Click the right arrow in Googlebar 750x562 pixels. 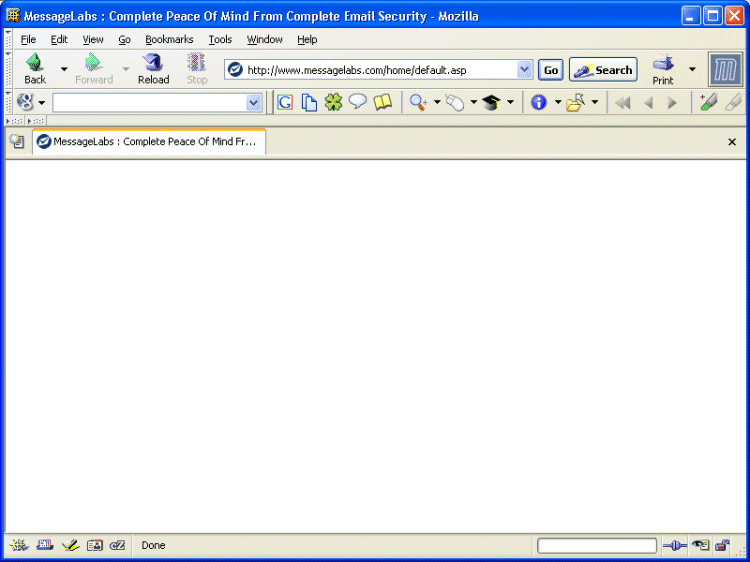(x=672, y=103)
